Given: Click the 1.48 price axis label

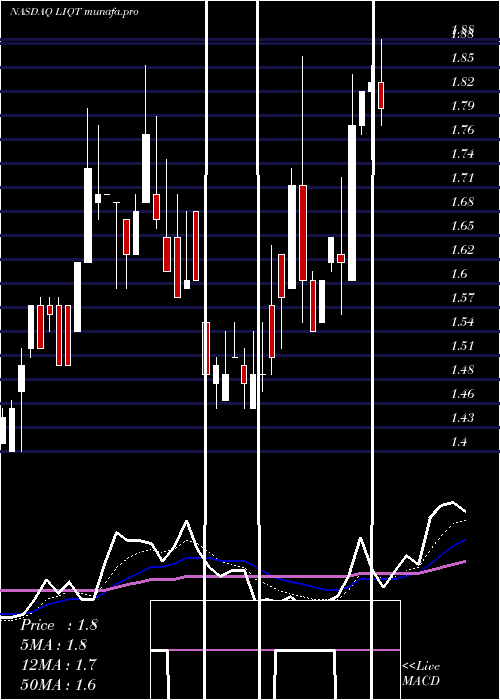Looking at the screenshot, I should coord(462,370).
